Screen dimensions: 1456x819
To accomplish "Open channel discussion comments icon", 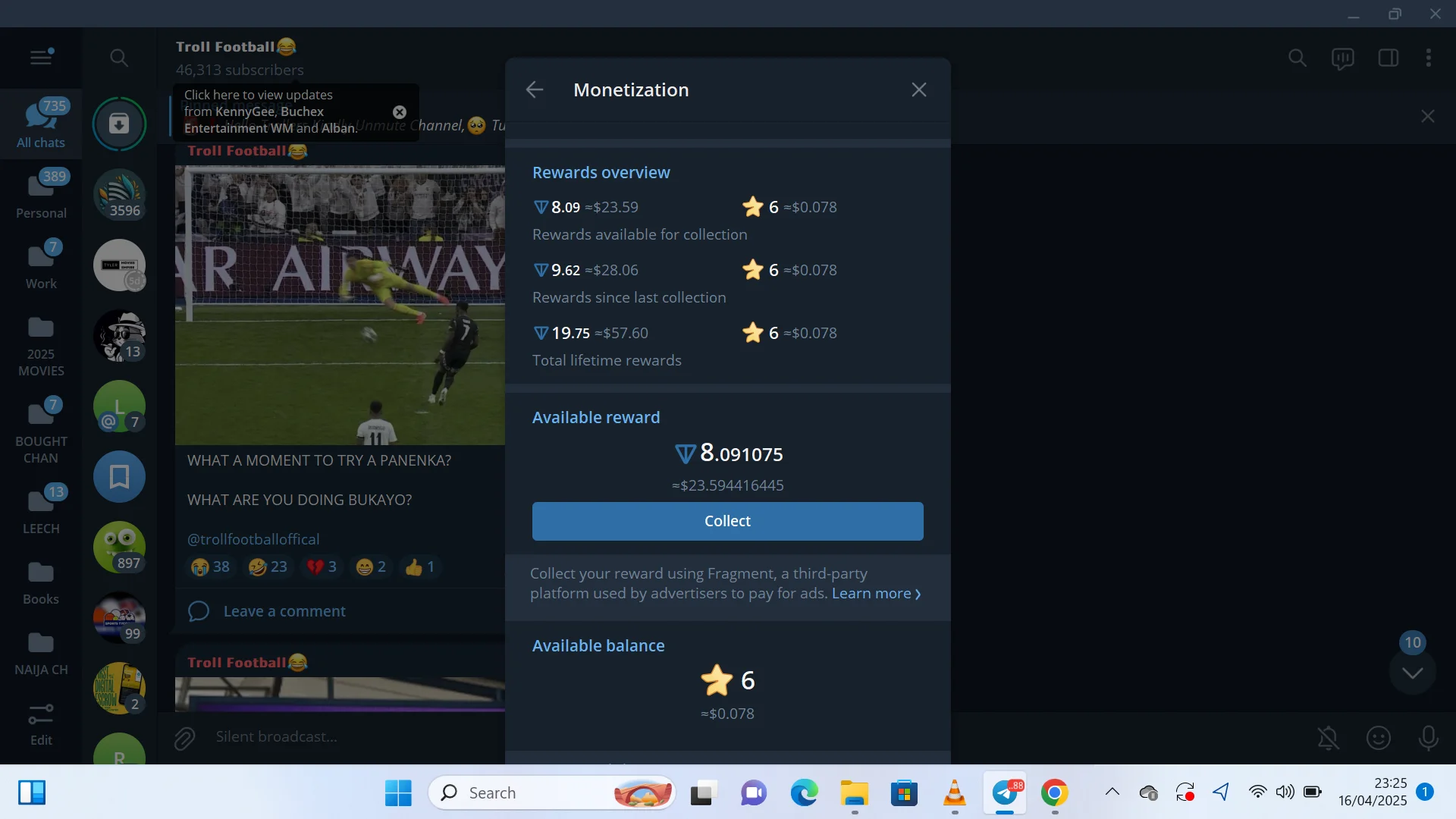I will (1343, 58).
